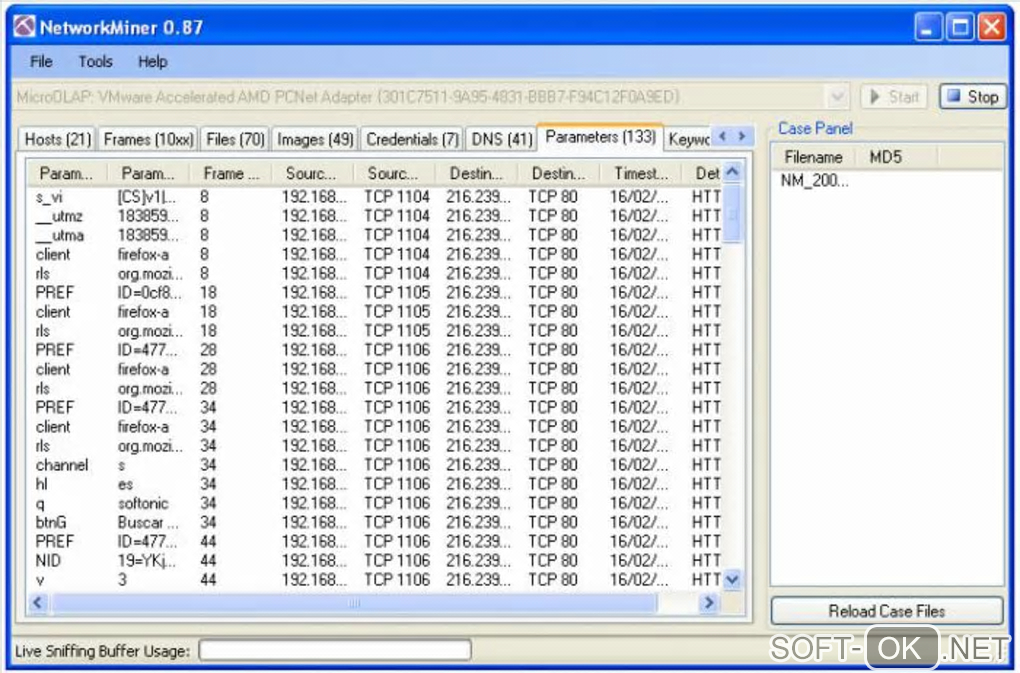Select the NM_200... case file entry

[814, 180]
